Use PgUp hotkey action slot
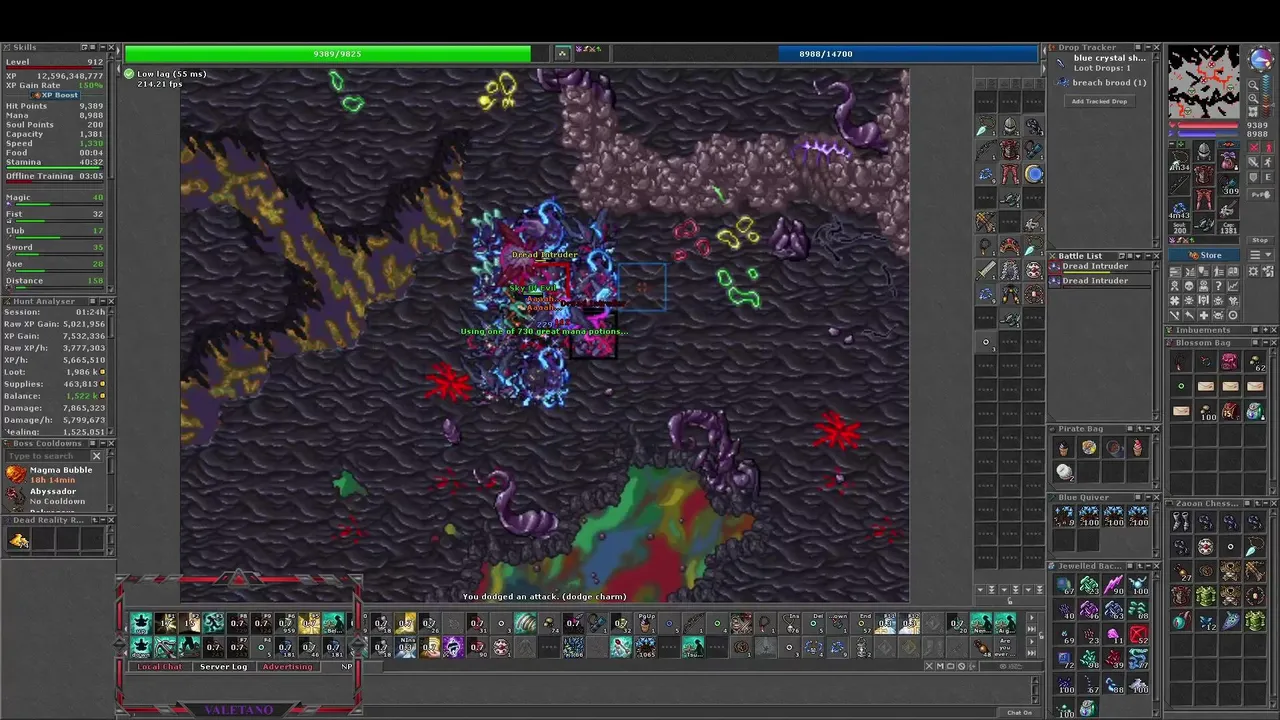Image resolution: width=1280 pixels, height=720 pixels. click(646, 622)
